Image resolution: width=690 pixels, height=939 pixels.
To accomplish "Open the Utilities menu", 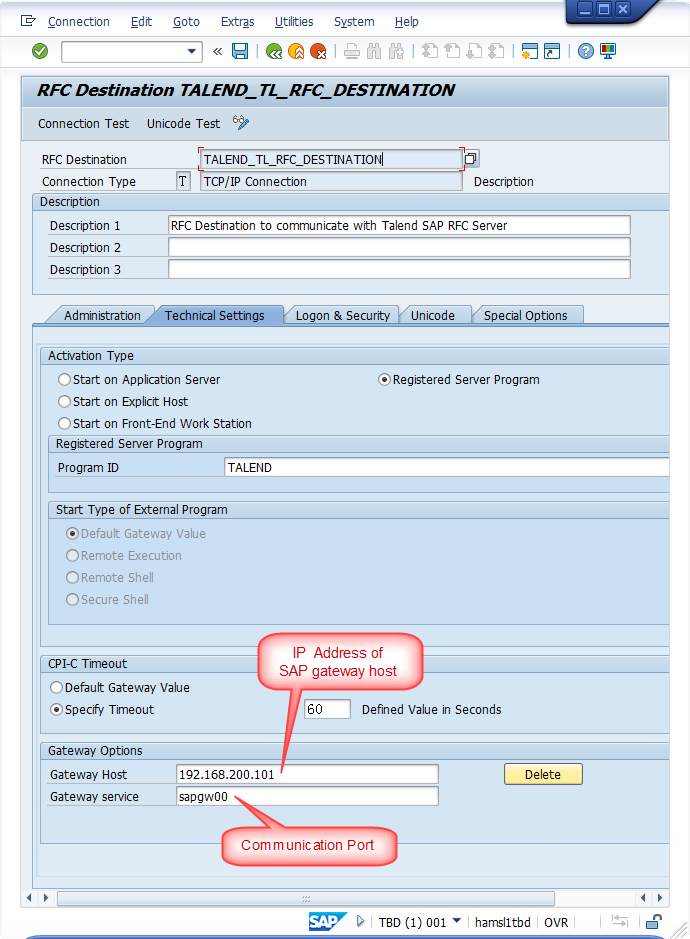I will pyautogui.click(x=294, y=22).
